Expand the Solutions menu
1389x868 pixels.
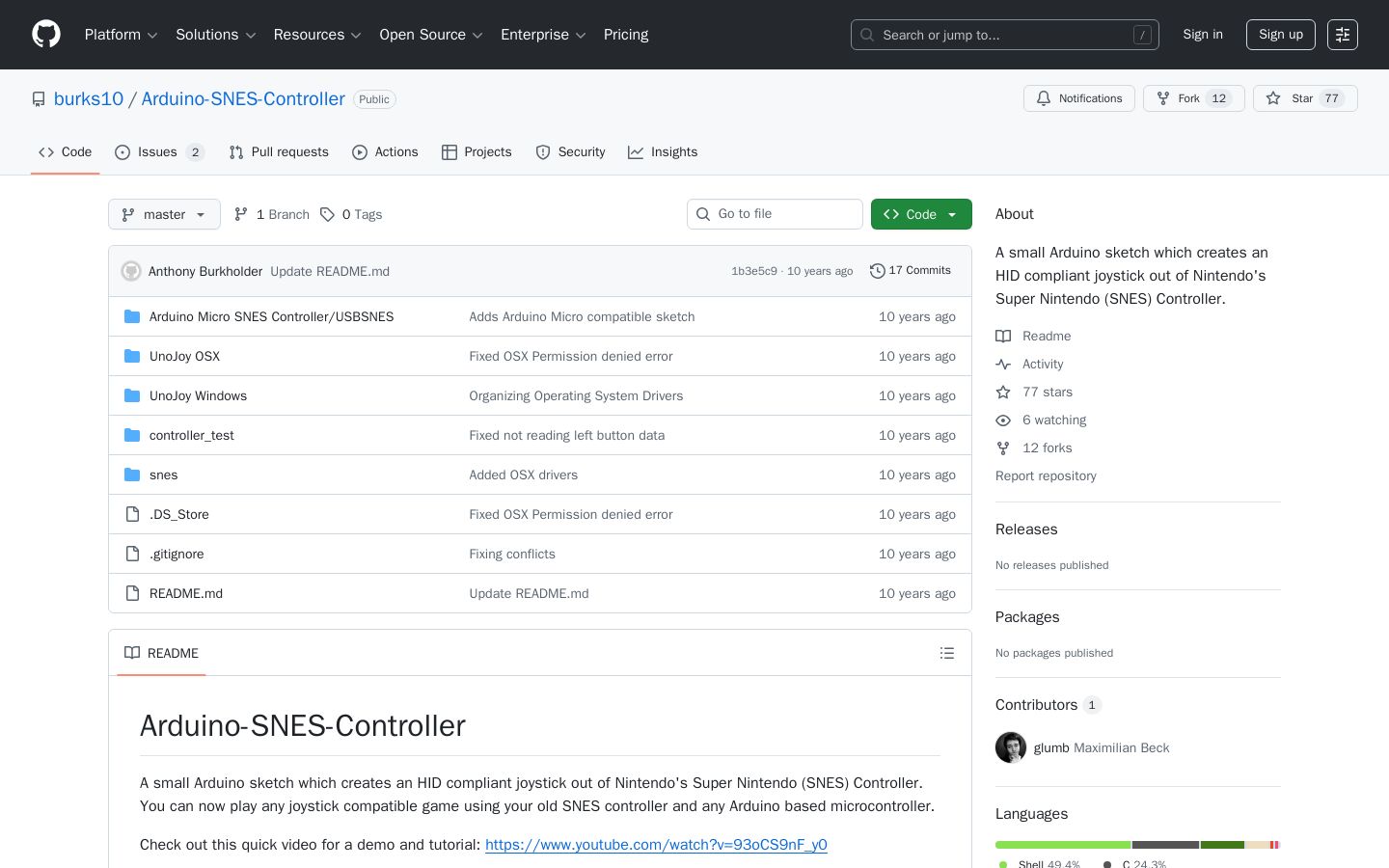(x=216, y=35)
